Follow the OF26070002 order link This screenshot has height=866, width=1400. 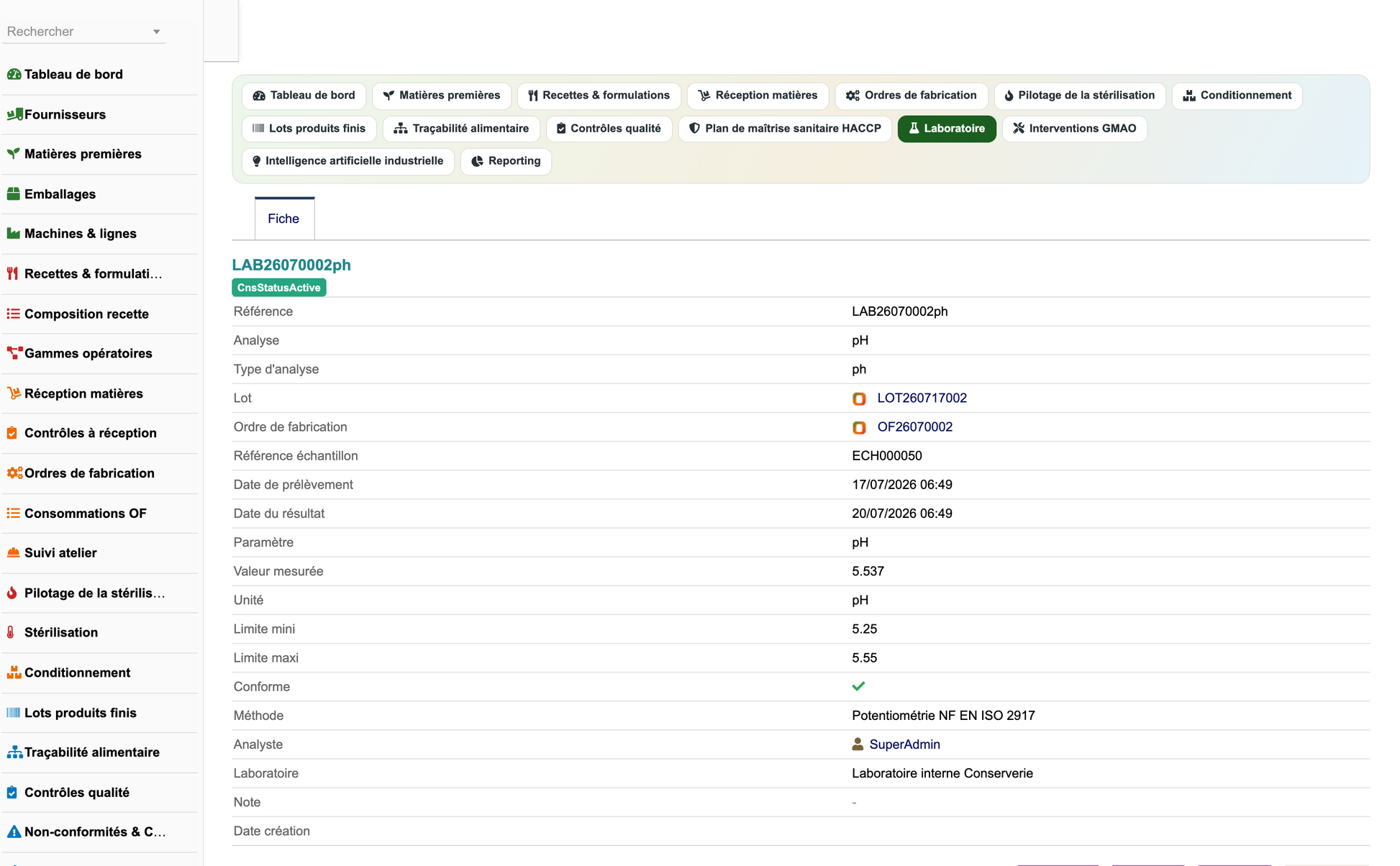click(x=914, y=427)
